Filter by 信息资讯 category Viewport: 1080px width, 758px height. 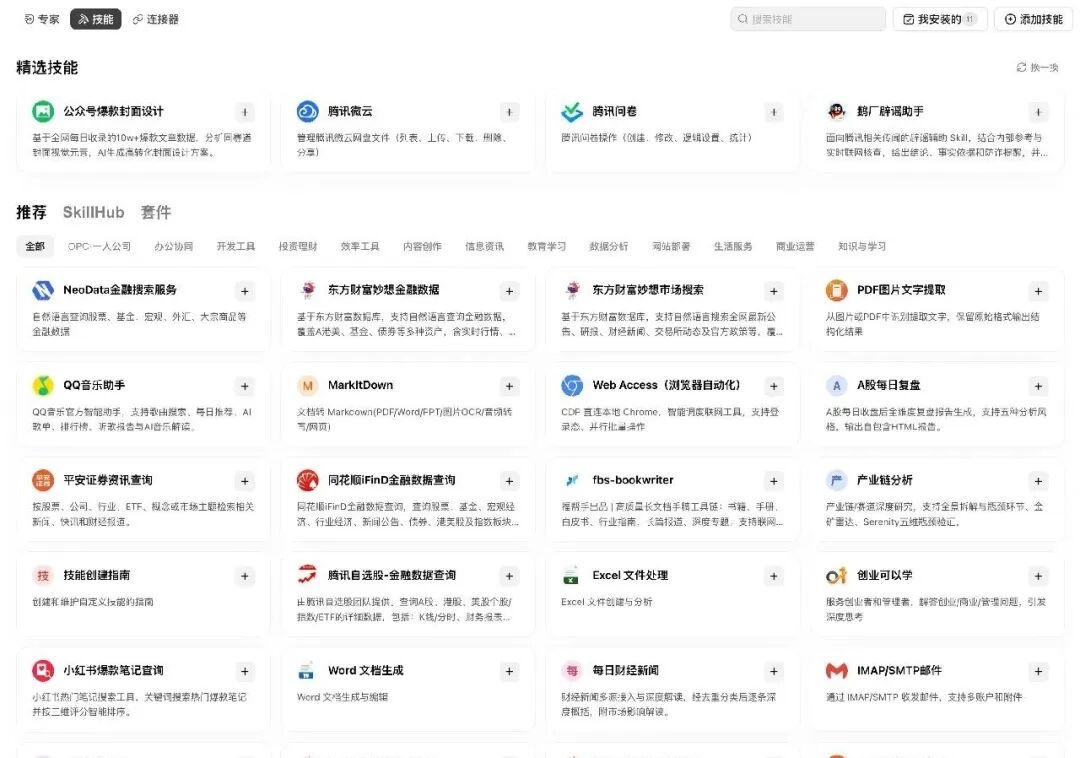pyautogui.click(x=484, y=246)
